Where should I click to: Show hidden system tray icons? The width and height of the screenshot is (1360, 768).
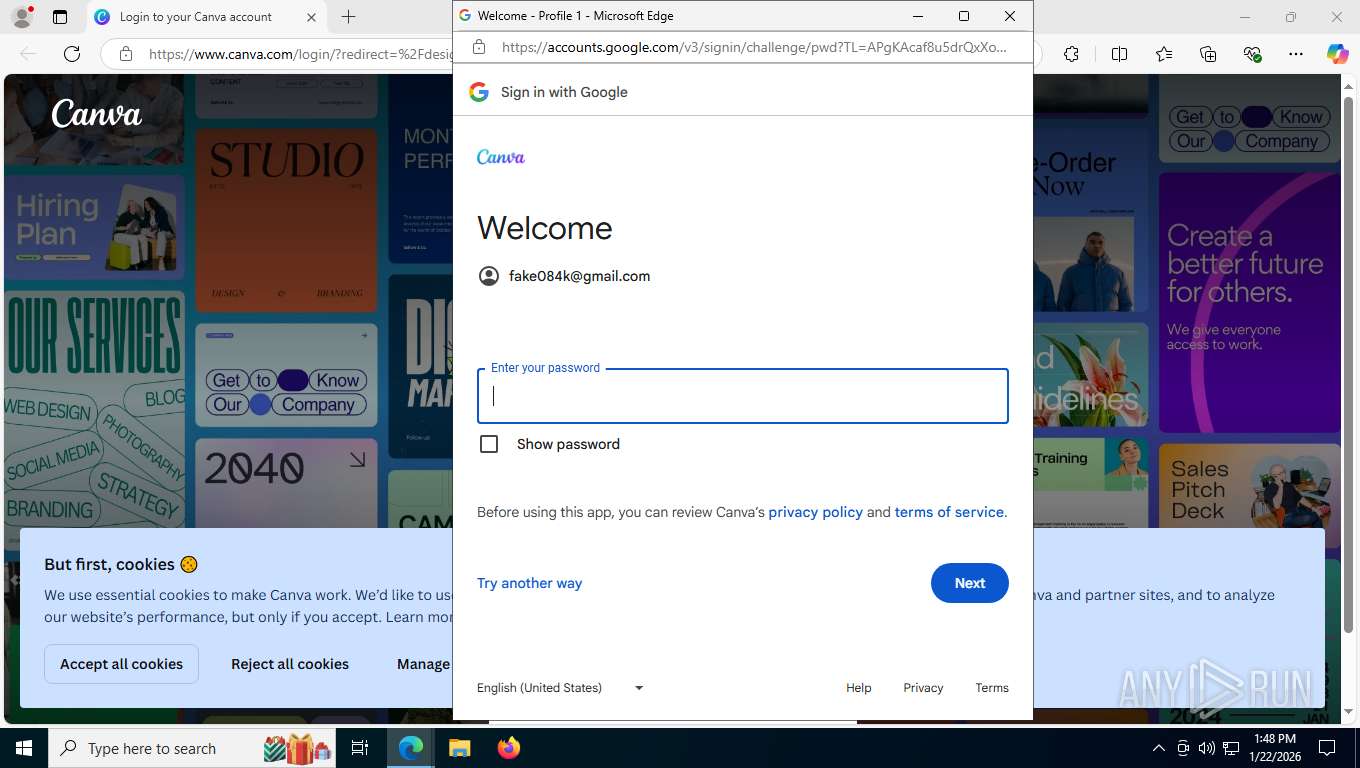tap(1158, 748)
